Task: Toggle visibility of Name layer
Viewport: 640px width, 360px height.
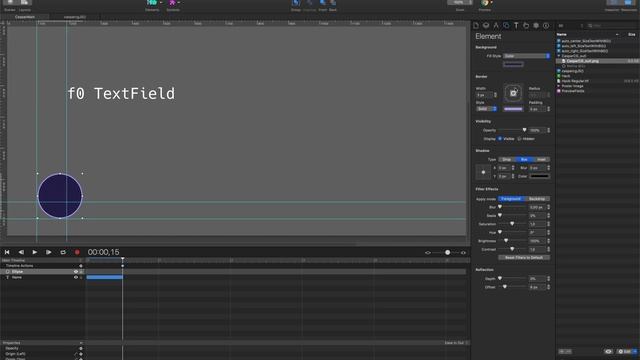Action: pos(76,277)
